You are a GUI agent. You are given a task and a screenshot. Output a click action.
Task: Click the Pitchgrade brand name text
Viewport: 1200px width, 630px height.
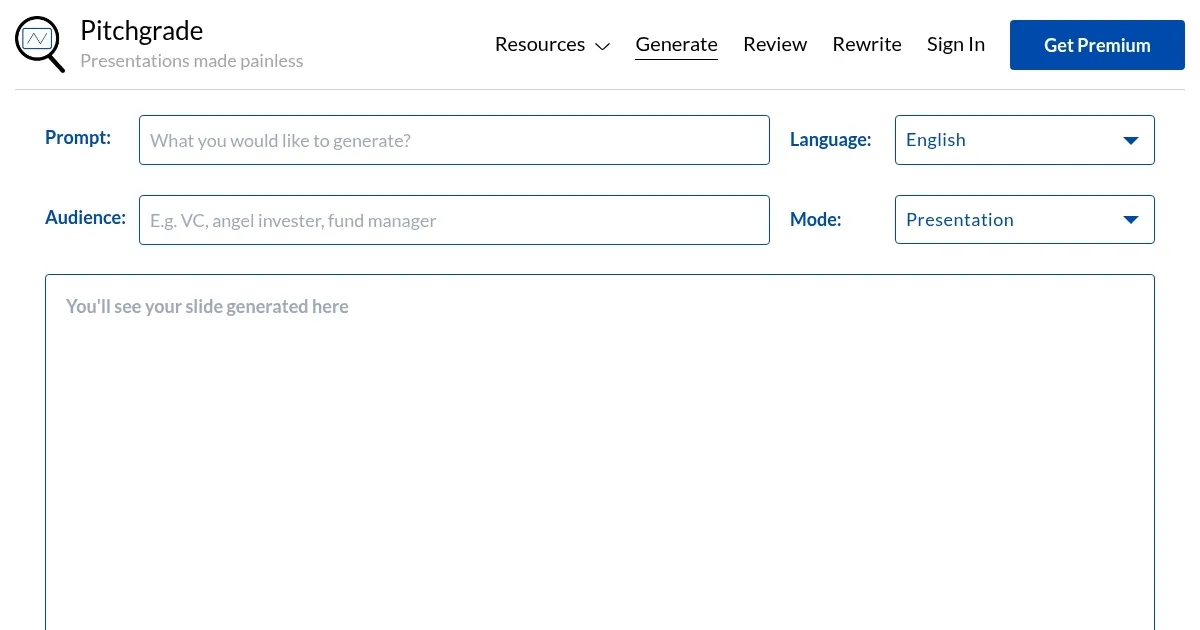tap(141, 31)
